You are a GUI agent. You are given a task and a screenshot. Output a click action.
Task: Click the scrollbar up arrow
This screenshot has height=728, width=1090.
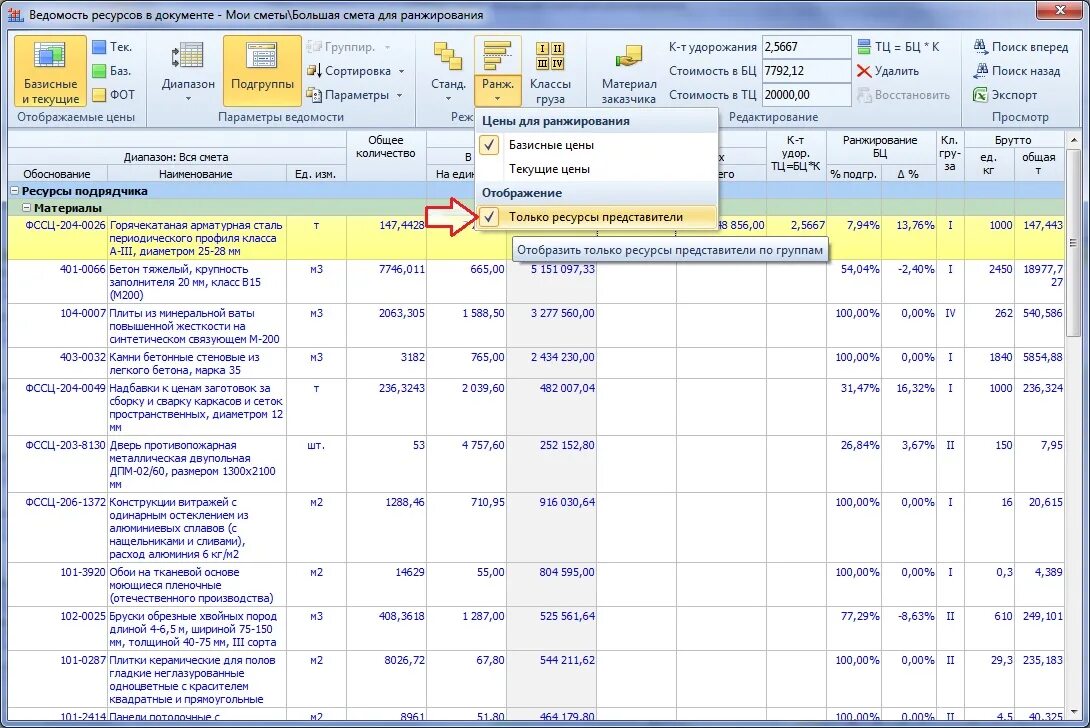point(1073,139)
